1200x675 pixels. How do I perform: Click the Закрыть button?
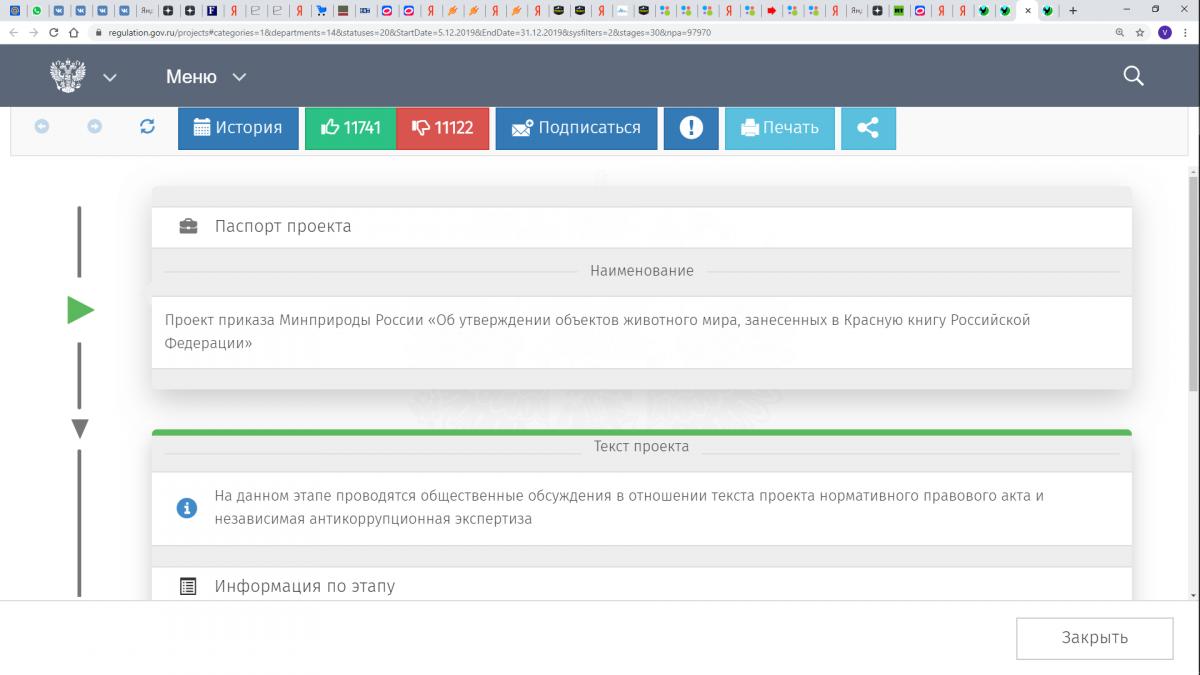click(1094, 638)
